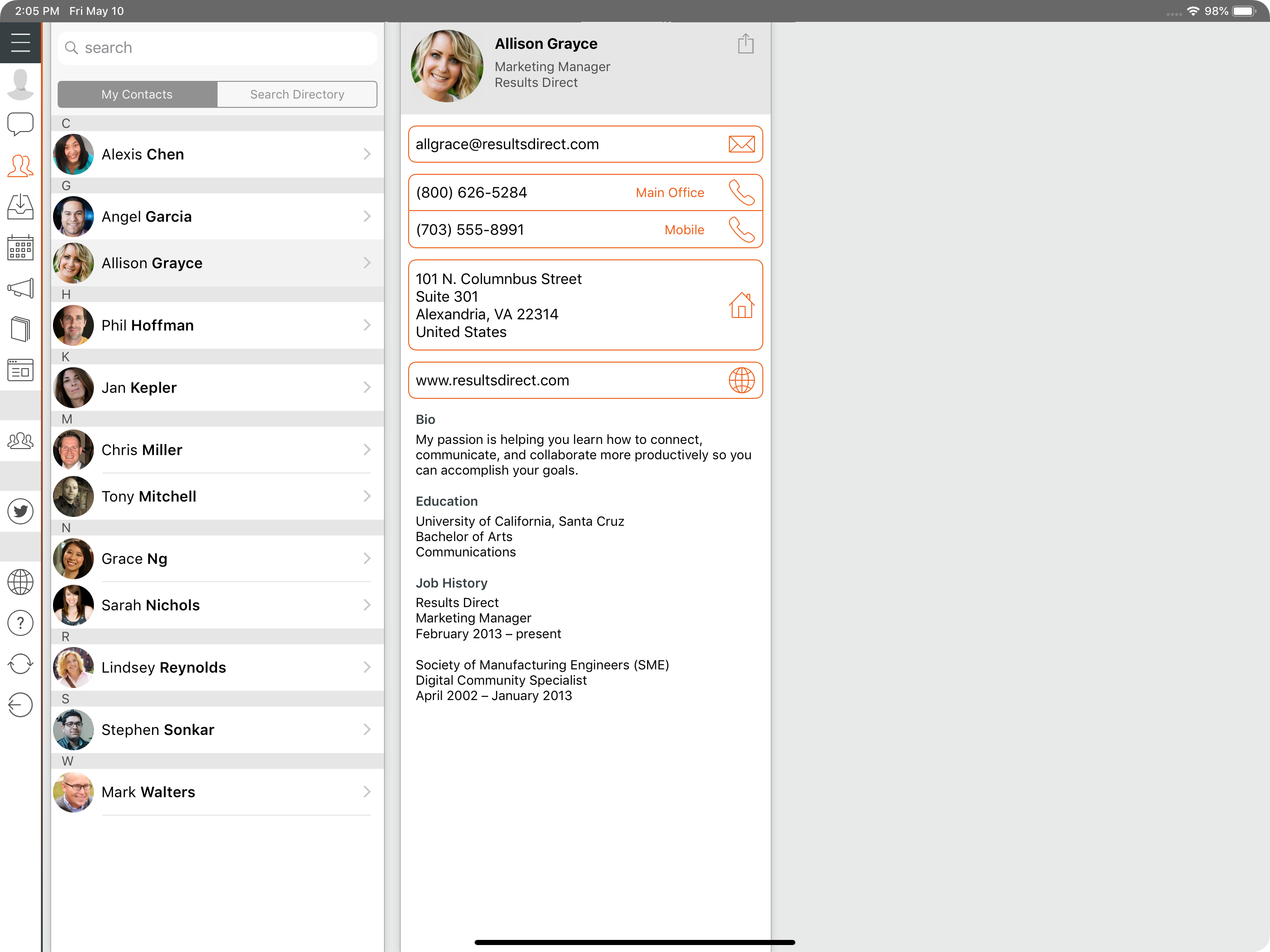The height and width of the screenshot is (952, 1270).
Task: Call the Main Office phone icon
Action: click(741, 192)
